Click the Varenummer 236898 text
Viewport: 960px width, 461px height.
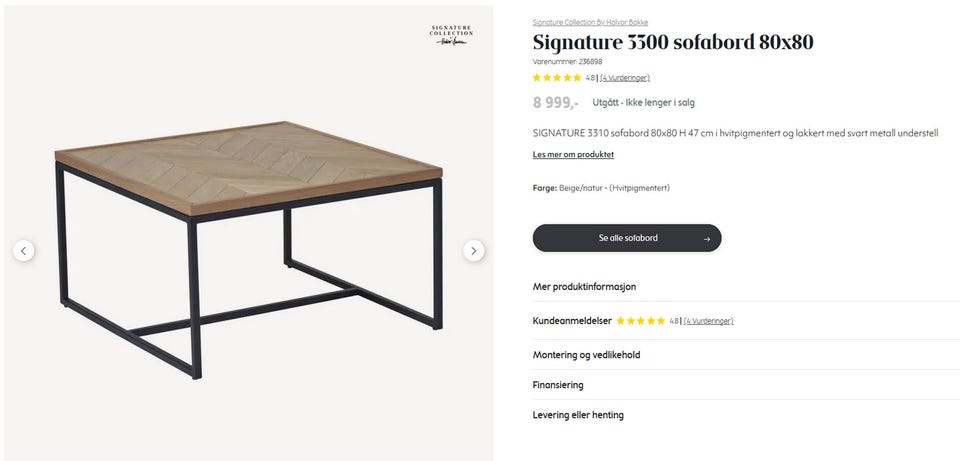click(567, 62)
